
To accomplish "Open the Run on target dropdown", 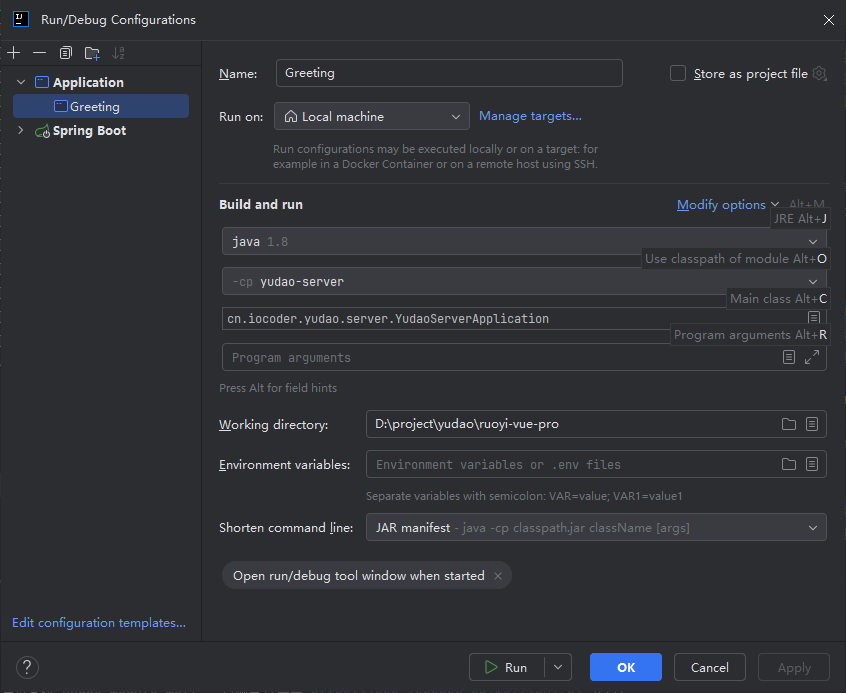I will coord(454,116).
